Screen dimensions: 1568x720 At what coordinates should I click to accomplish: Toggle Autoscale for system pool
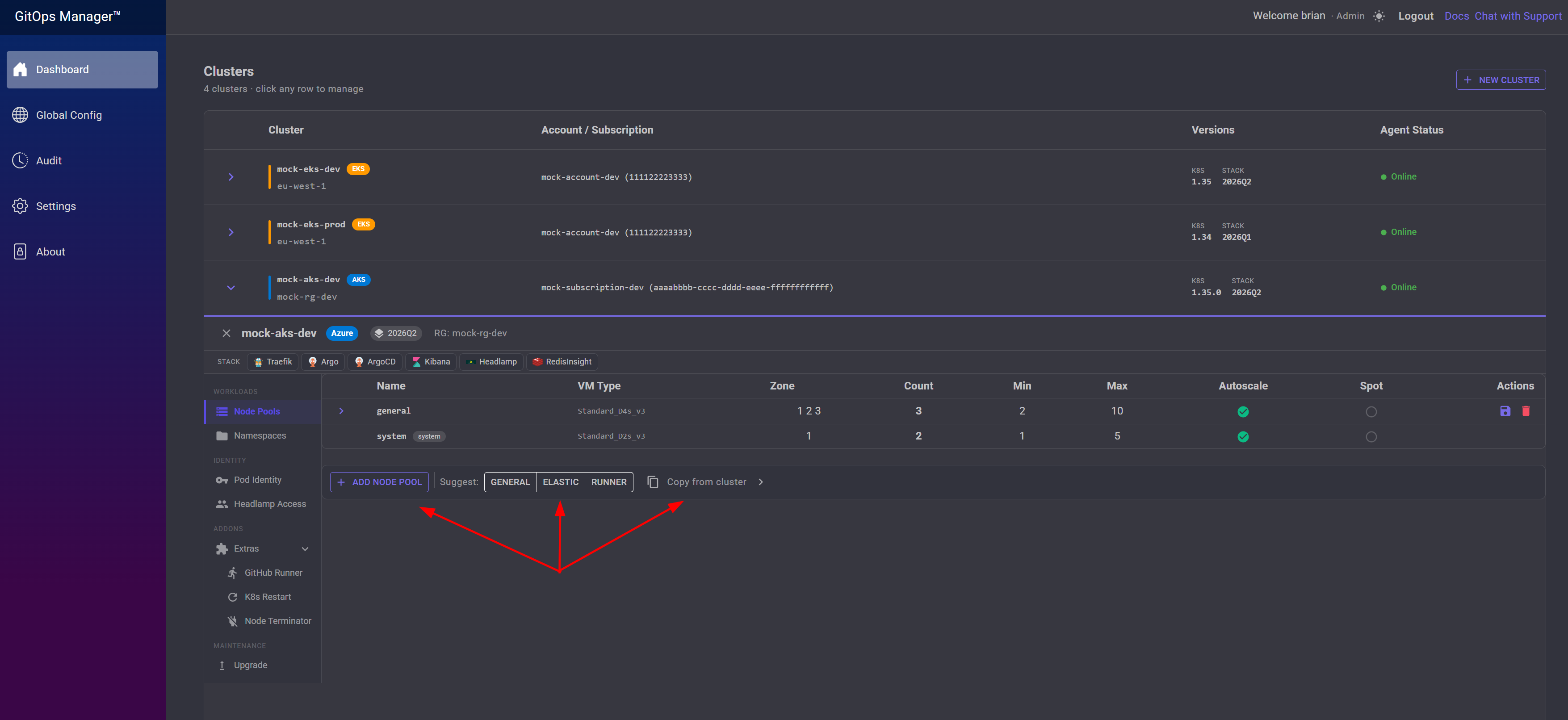1243,437
